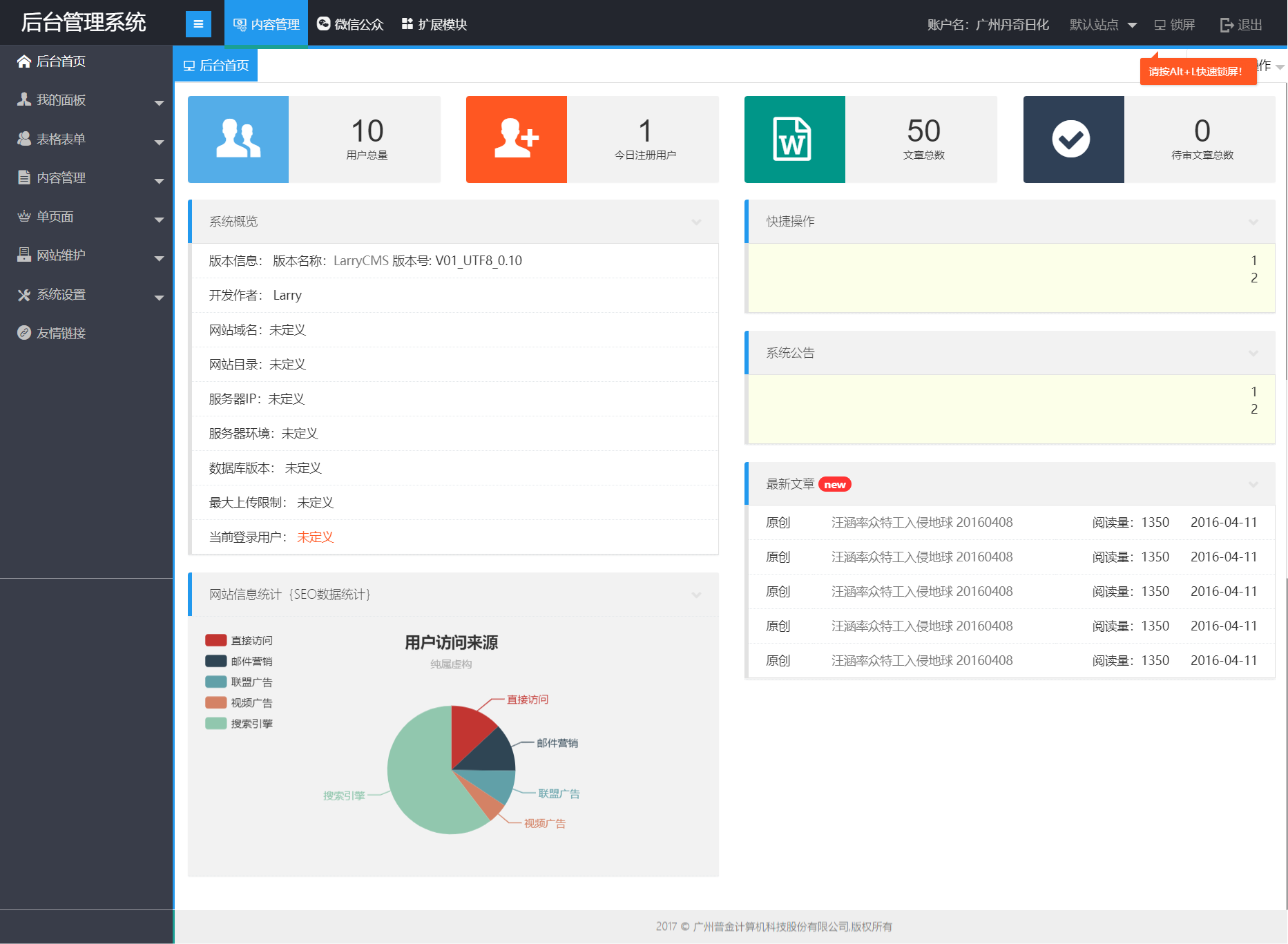
Task: Click the orange add-user icon tile
Action: (517, 139)
